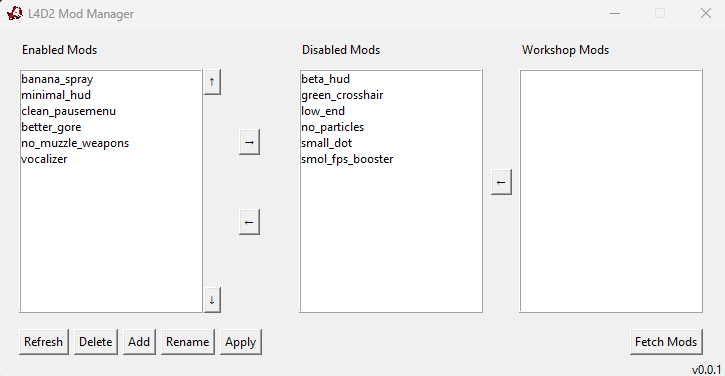Click right arrow to disable selected mod
This screenshot has width=725, height=376.
pyautogui.click(x=249, y=142)
